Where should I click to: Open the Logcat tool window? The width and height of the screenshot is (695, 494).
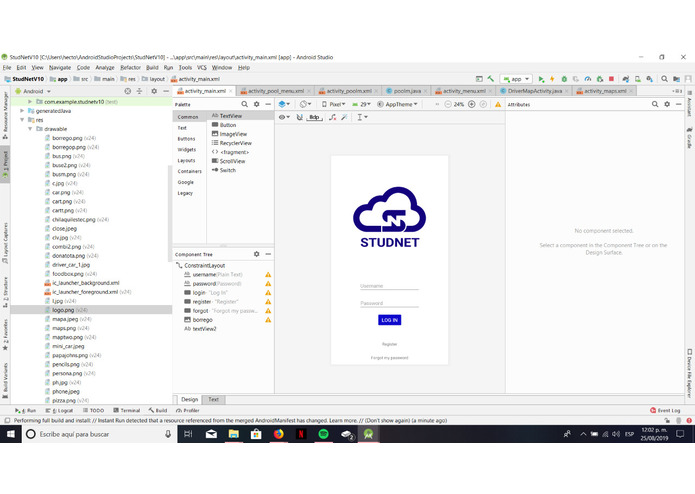[x=59, y=410]
